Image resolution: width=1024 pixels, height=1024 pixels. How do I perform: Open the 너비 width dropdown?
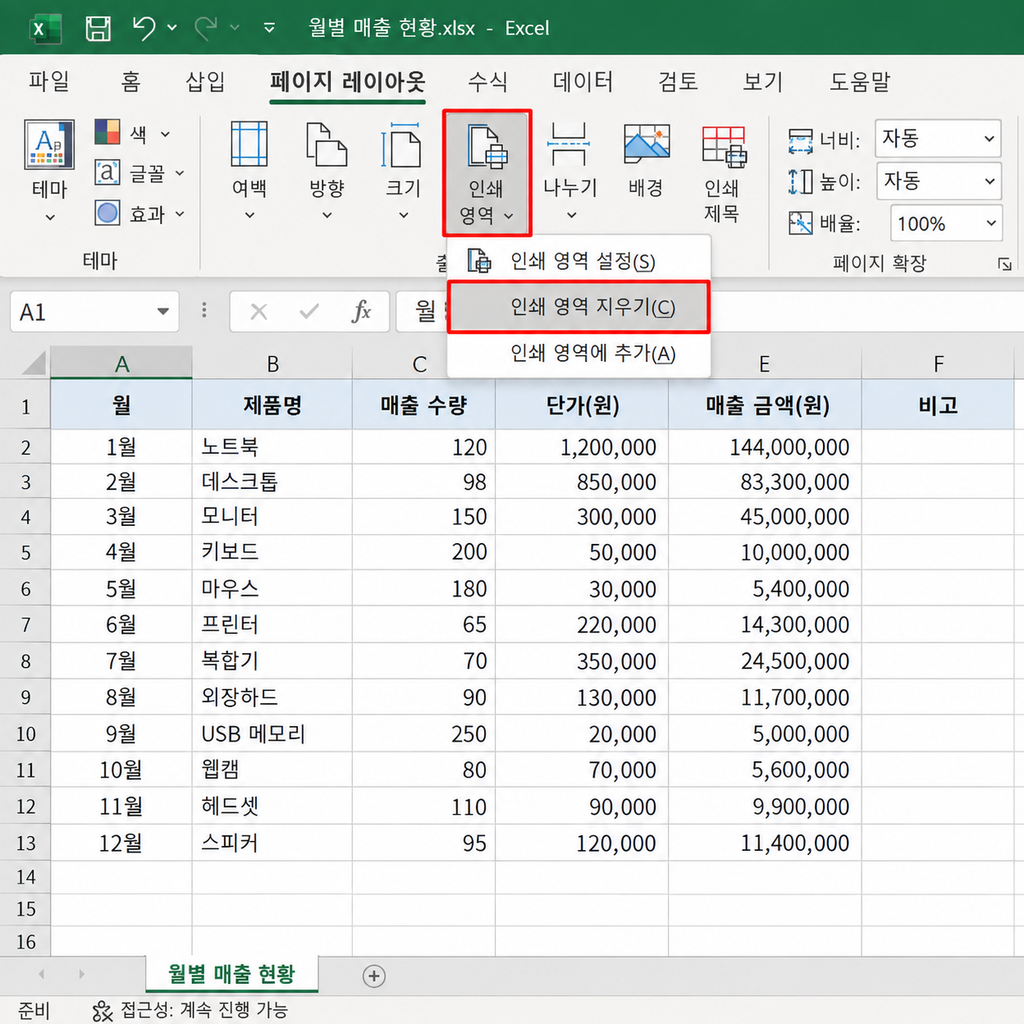(x=938, y=138)
